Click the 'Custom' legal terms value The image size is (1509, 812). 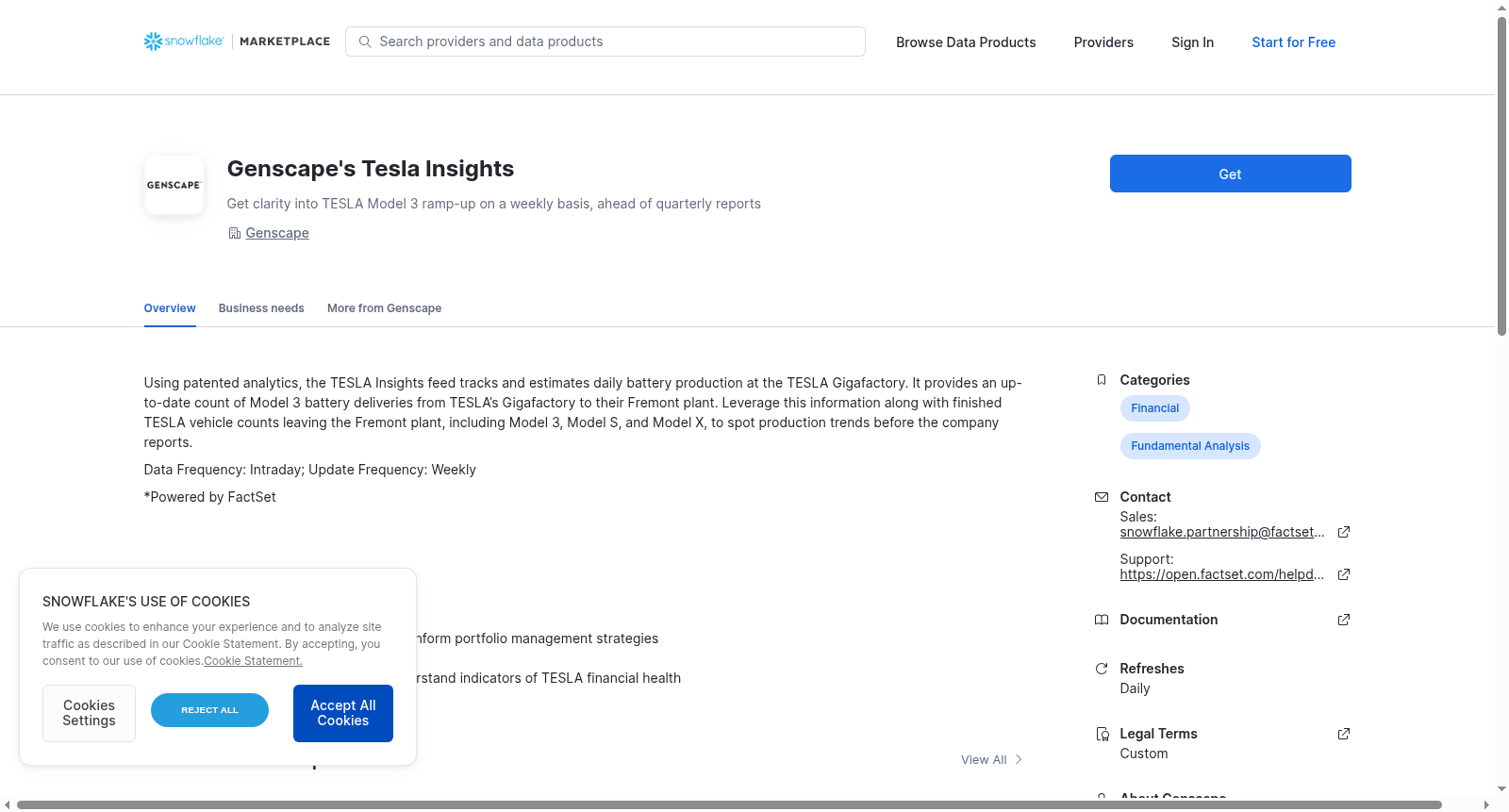(1144, 754)
